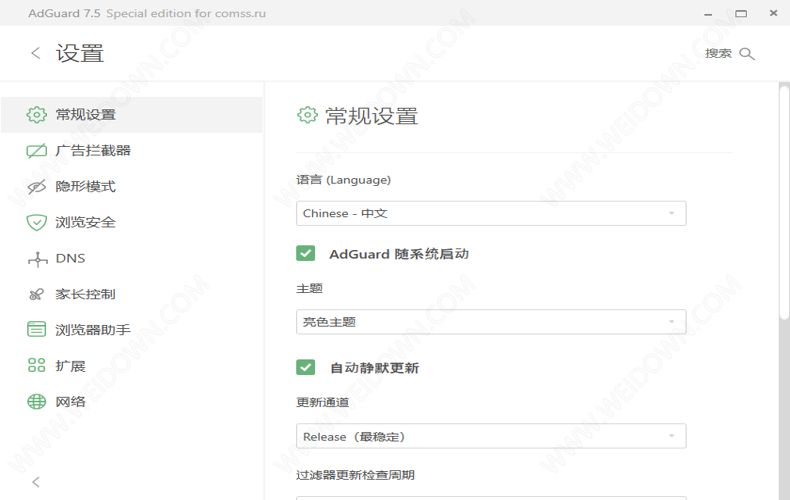Click the 扩展 four-squares icon
The image size is (790, 500).
[36, 365]
